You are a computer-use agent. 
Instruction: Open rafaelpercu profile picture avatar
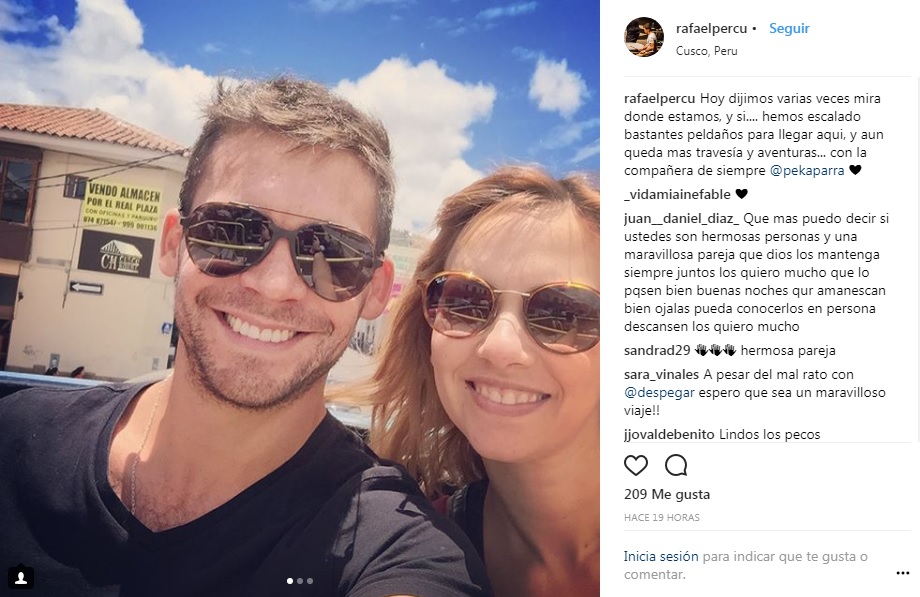click(644, 37)
